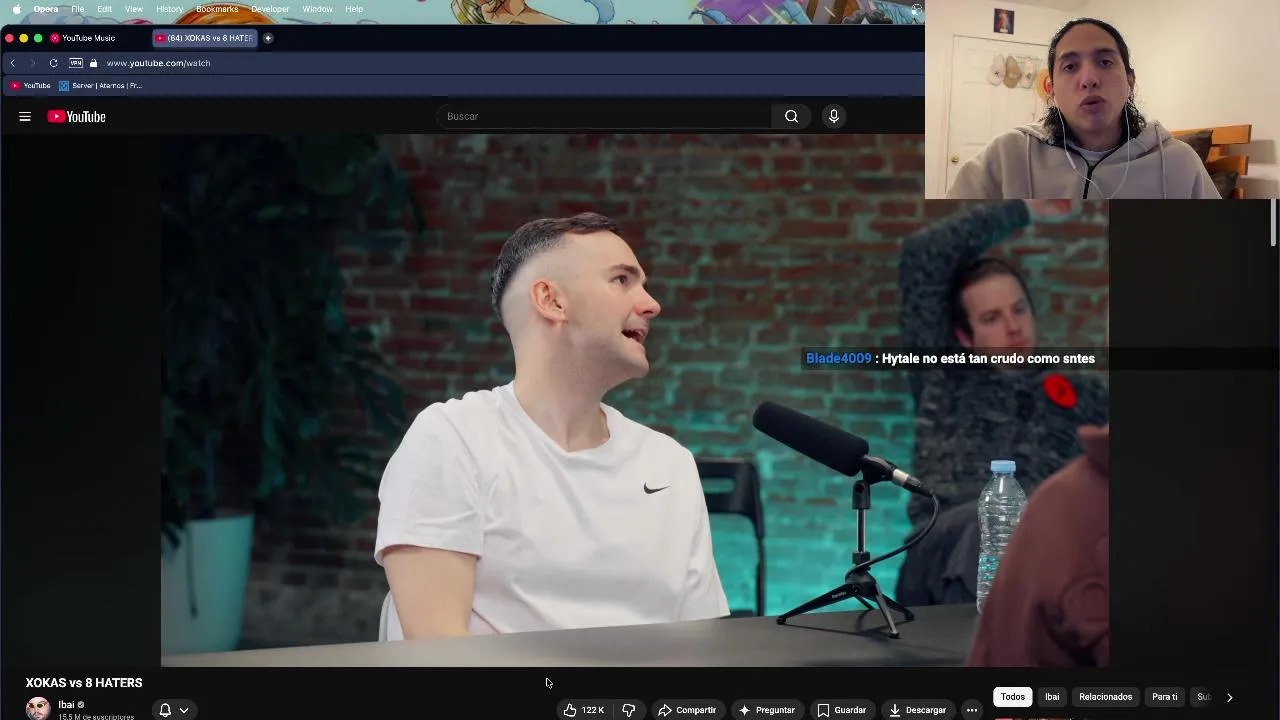This screenshot has height=720, width=1280.
Task: Go to YouTube home via logo
Action: click(x=76, y=117)
